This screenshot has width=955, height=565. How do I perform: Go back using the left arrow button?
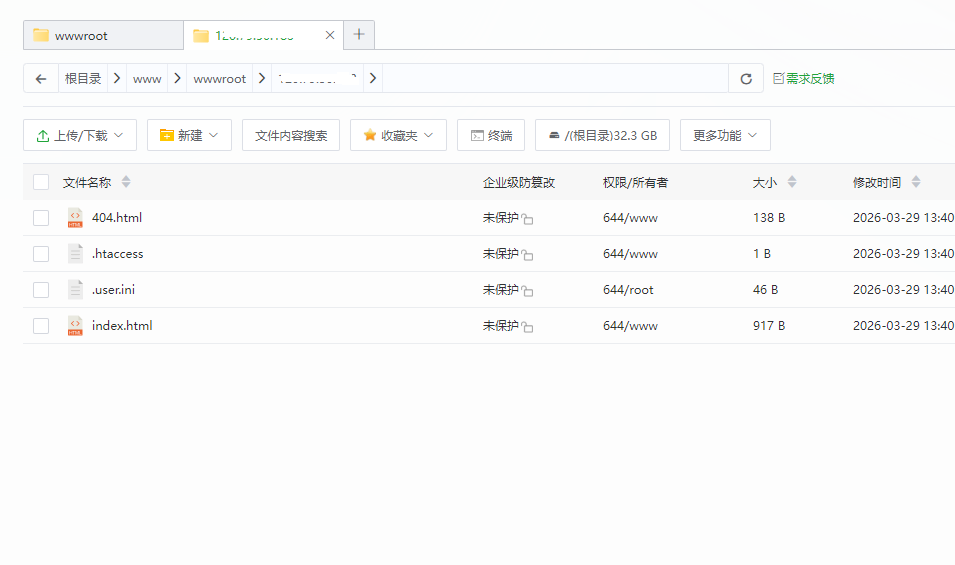(x=41, y=79)
